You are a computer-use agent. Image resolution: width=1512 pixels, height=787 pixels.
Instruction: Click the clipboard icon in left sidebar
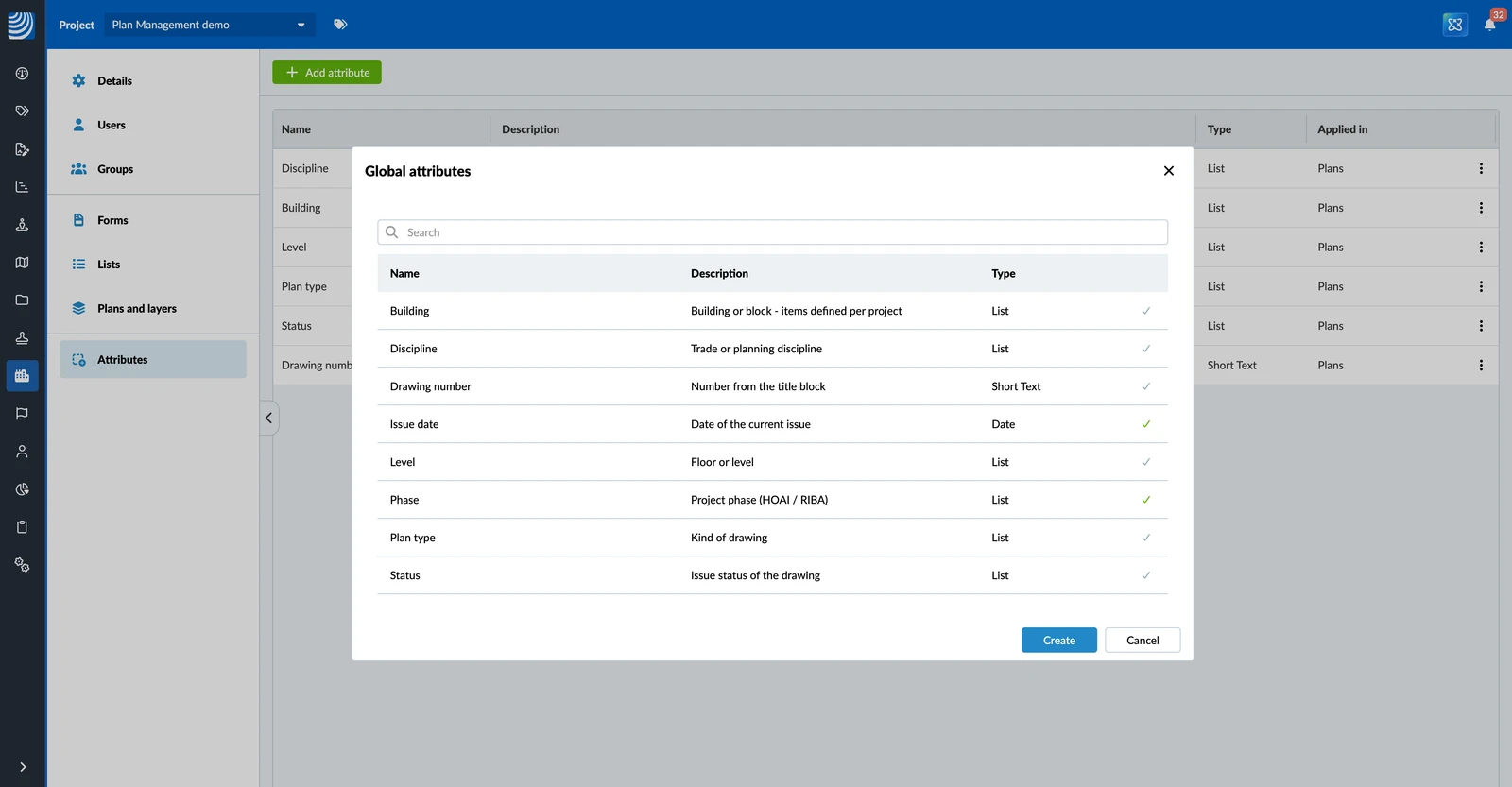tap(22, 527)
